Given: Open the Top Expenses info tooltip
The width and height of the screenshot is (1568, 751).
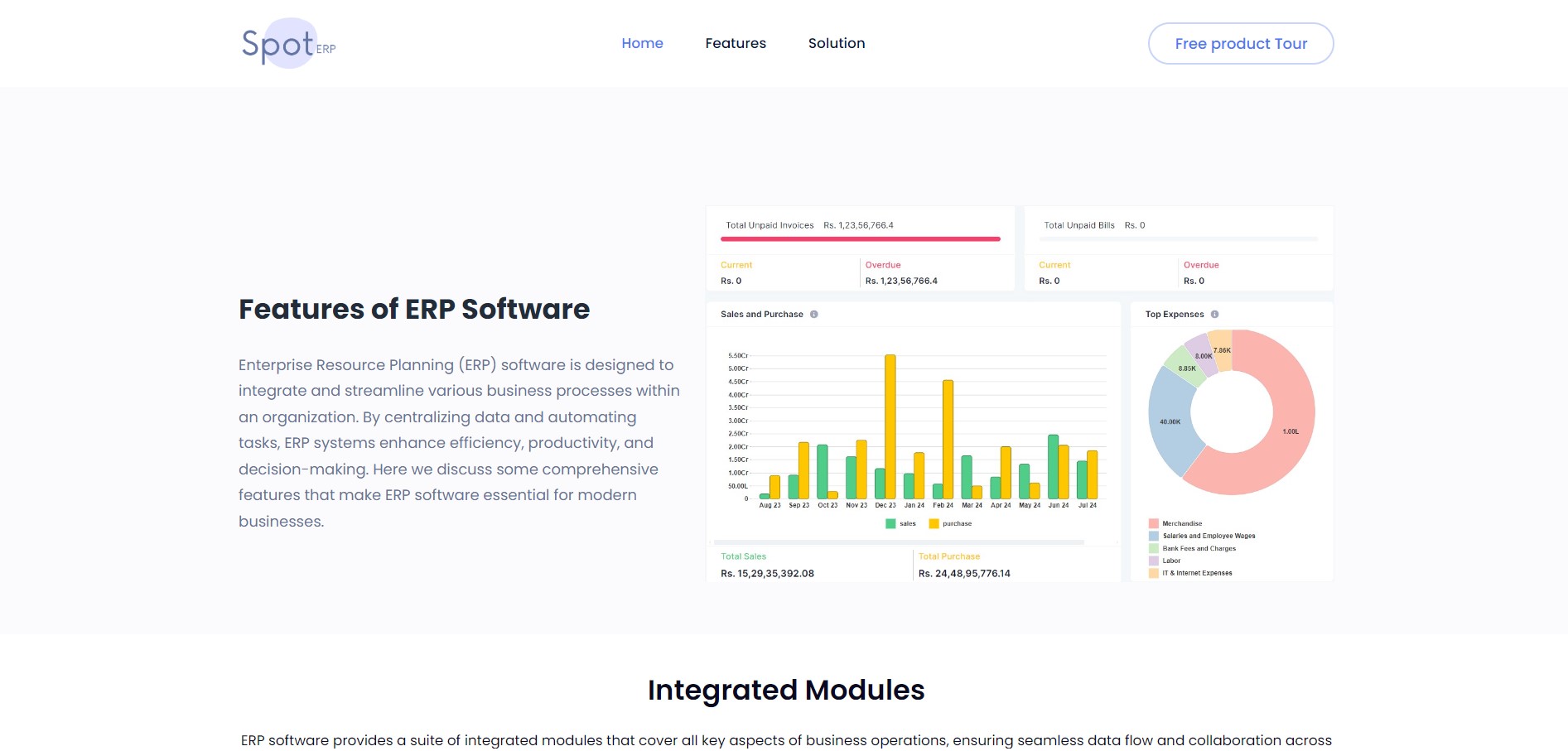Looking at the screenshot, I should pos(1215,315).
